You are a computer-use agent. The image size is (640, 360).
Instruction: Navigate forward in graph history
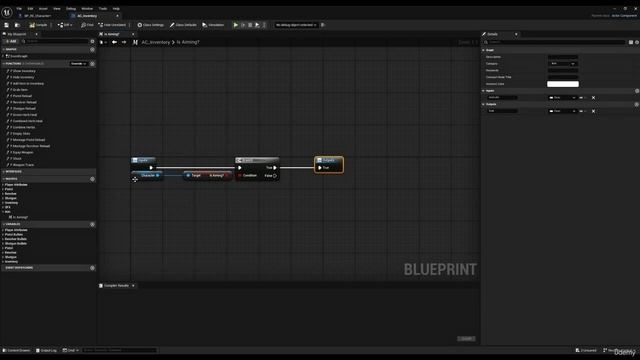point(124,42)
